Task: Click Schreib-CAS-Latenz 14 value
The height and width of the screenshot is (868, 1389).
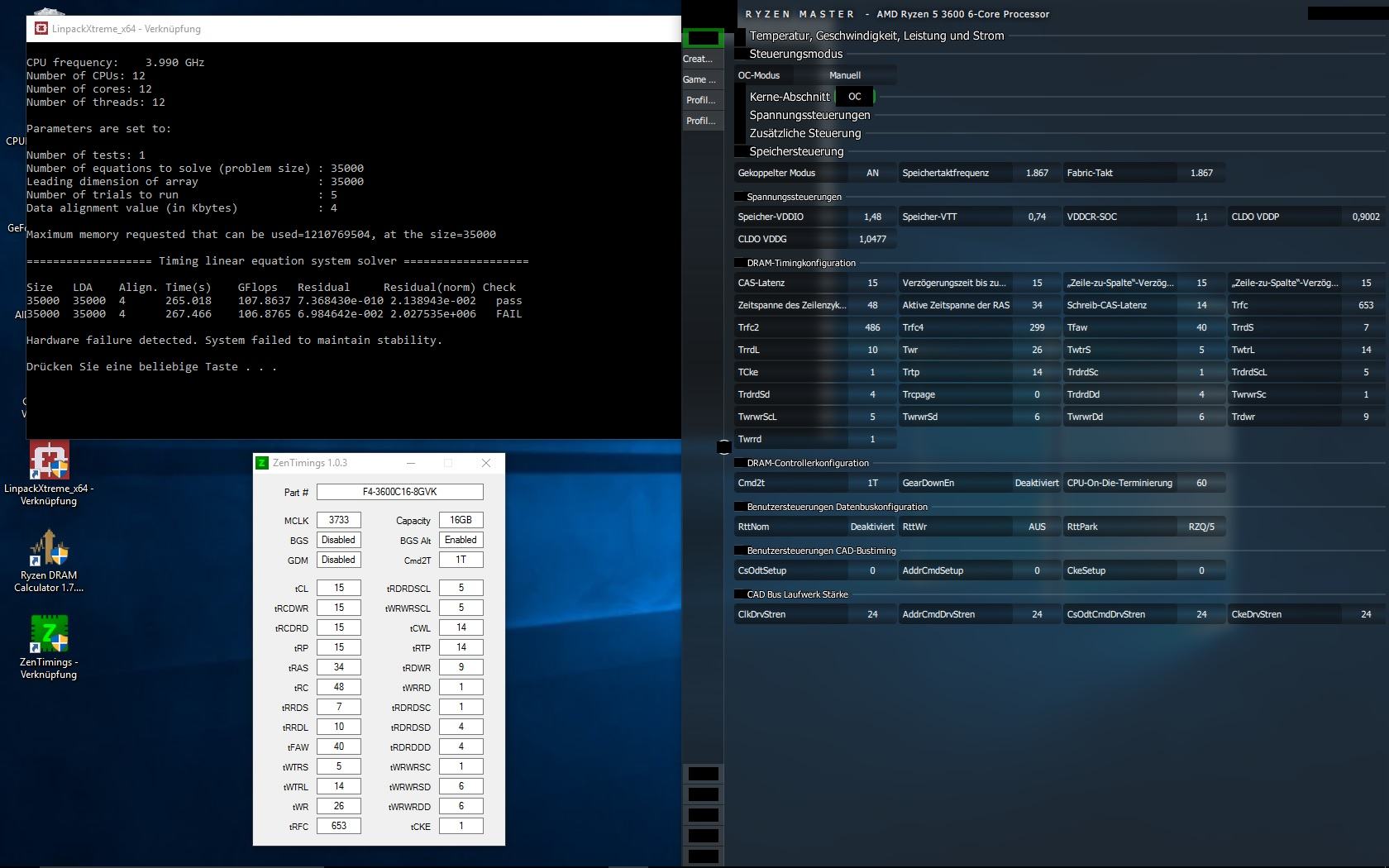Action: (1201, 305)
